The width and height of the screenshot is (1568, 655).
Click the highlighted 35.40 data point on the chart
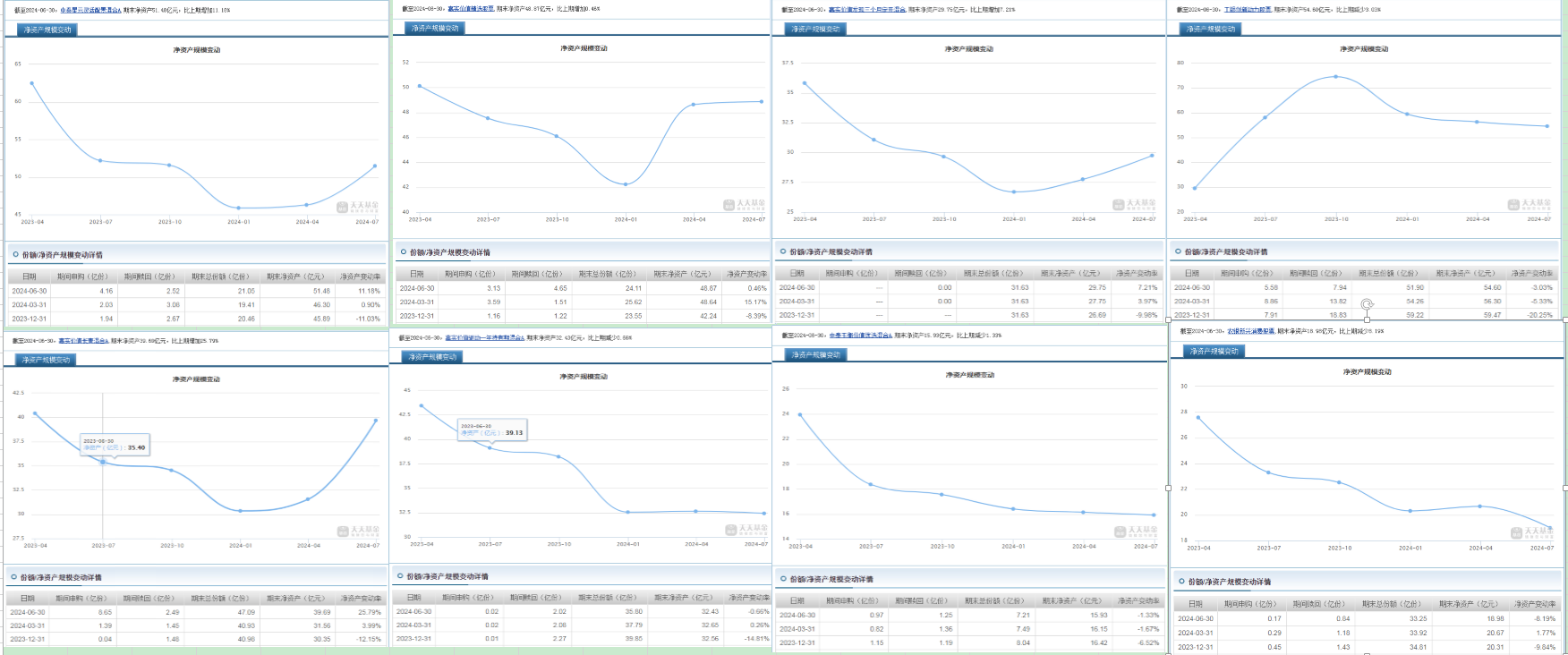click(103, 462)
